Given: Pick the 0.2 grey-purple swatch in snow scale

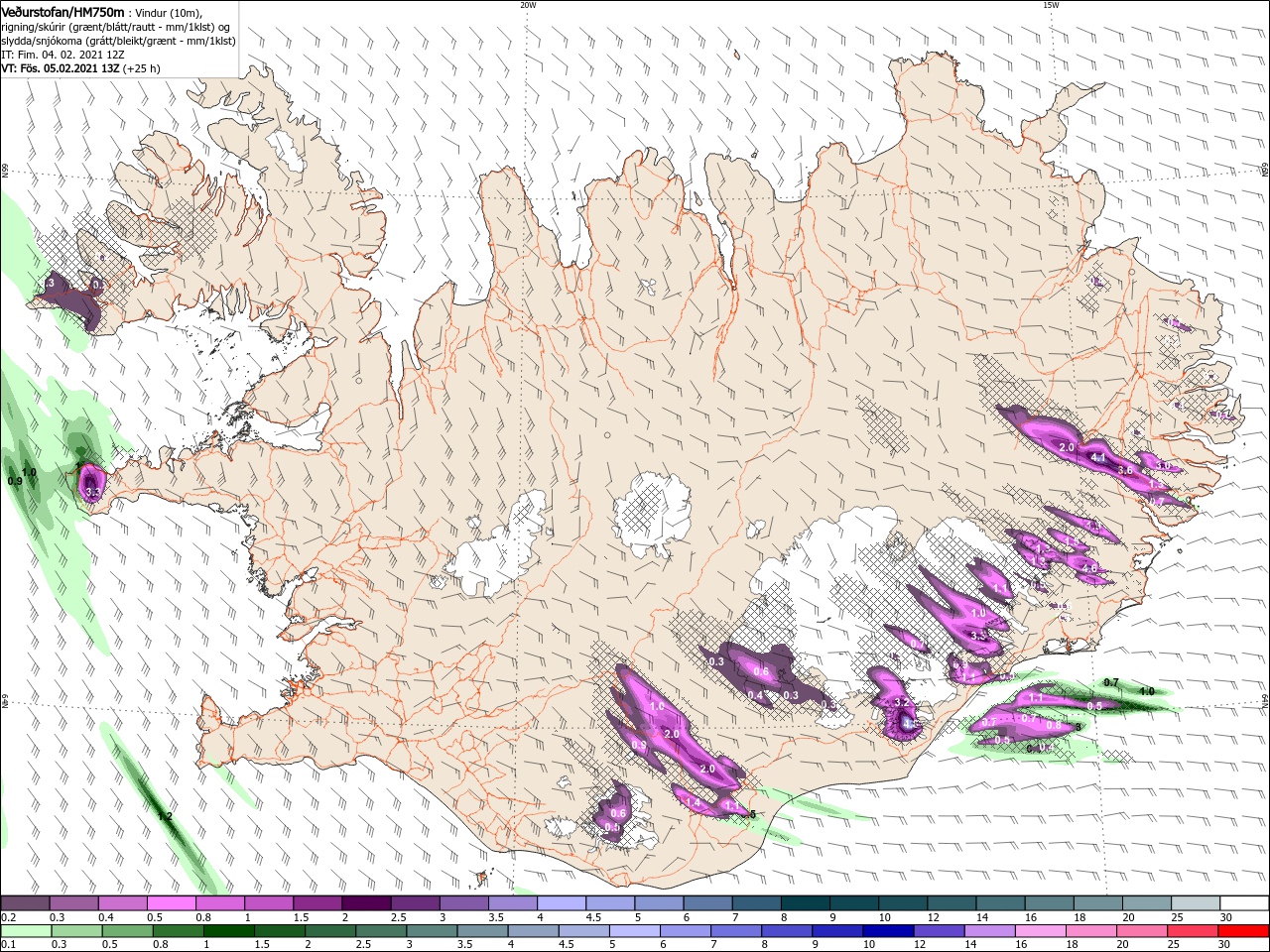Looking at the screenshot, I should coord(25,903).
